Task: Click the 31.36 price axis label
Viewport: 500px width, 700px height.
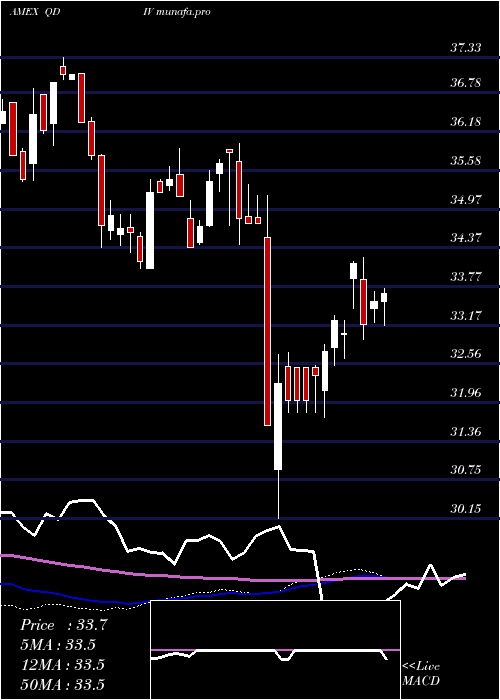Action: (x=466, y=432)
